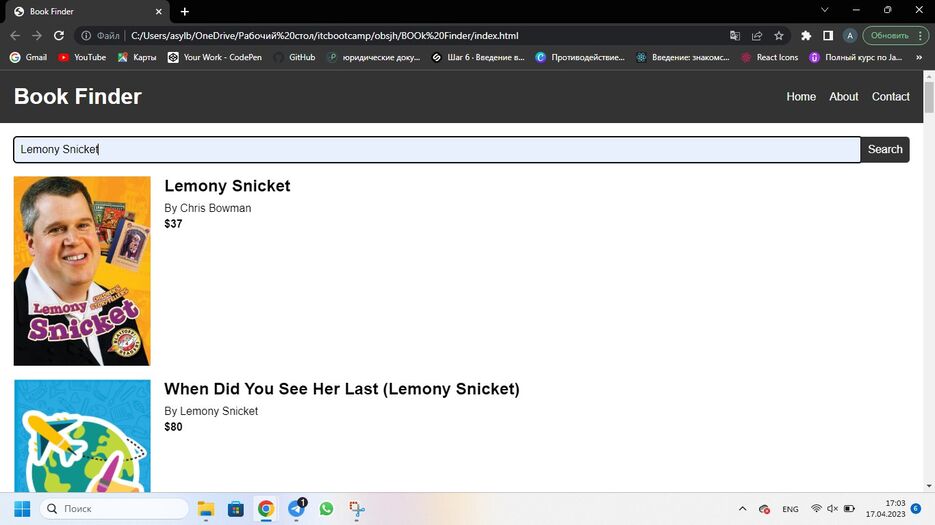Open the translate page icon in address bar
The image size is (935, 525).
735,36
